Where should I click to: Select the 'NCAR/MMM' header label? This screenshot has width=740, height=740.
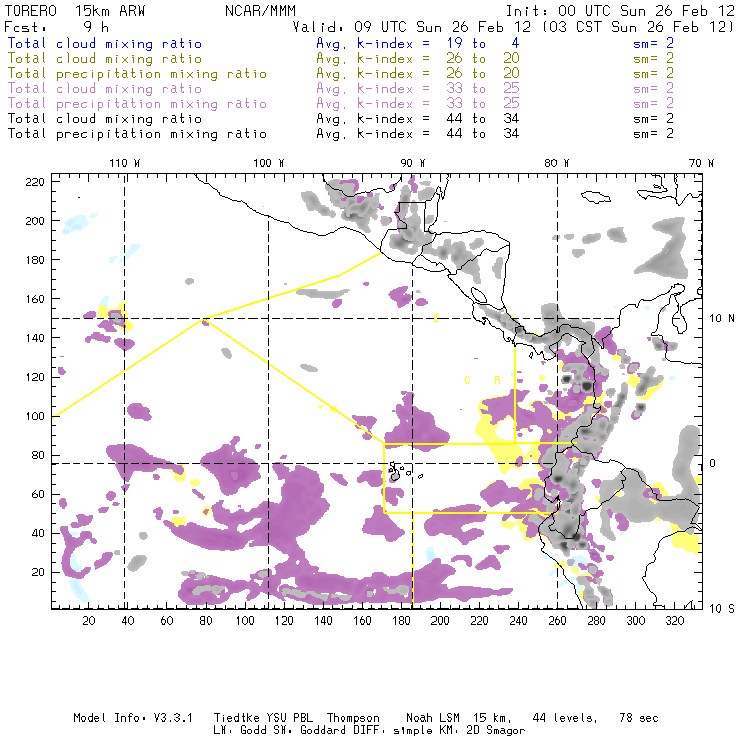pyautogui.click(x=261, y=10)
